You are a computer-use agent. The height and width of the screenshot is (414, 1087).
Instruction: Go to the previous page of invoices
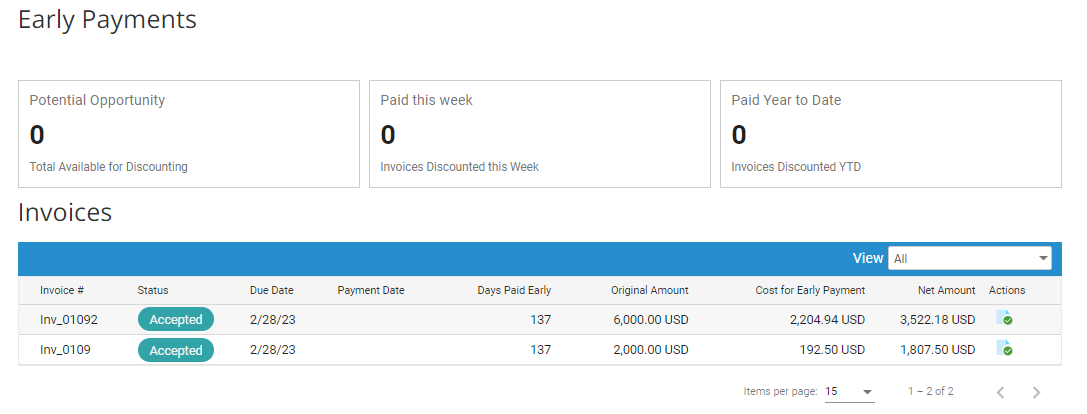pos(1000,392)
